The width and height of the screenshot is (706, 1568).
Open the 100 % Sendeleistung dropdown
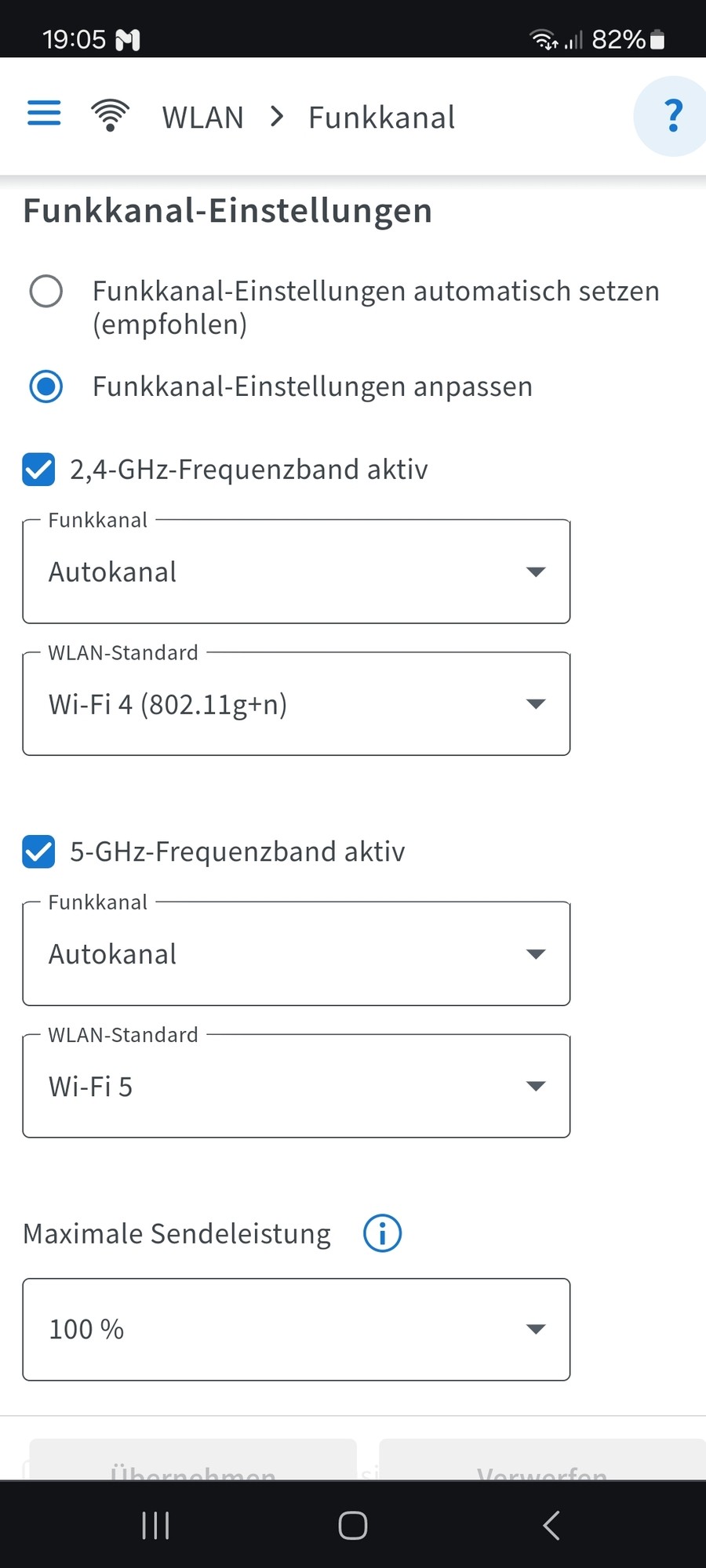(297, 1329)
